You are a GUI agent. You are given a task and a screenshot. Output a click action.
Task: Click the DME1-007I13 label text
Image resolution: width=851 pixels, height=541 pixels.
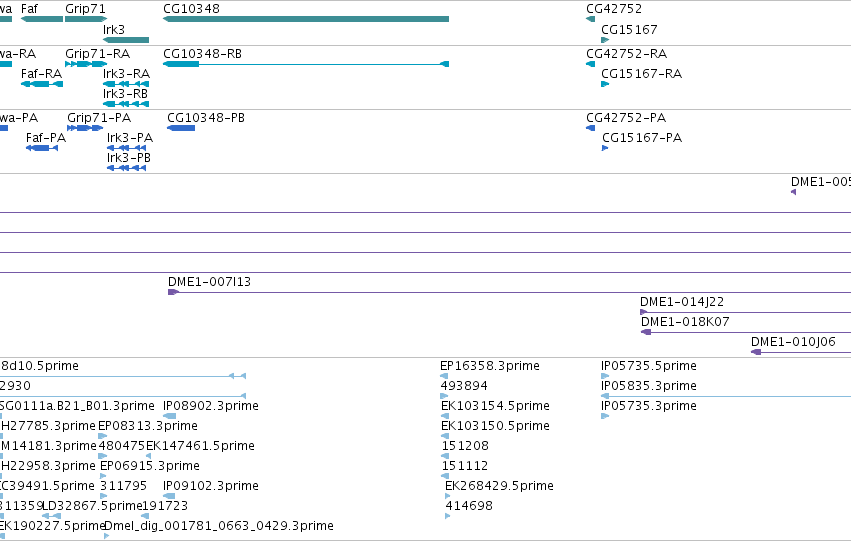point(209,282)
